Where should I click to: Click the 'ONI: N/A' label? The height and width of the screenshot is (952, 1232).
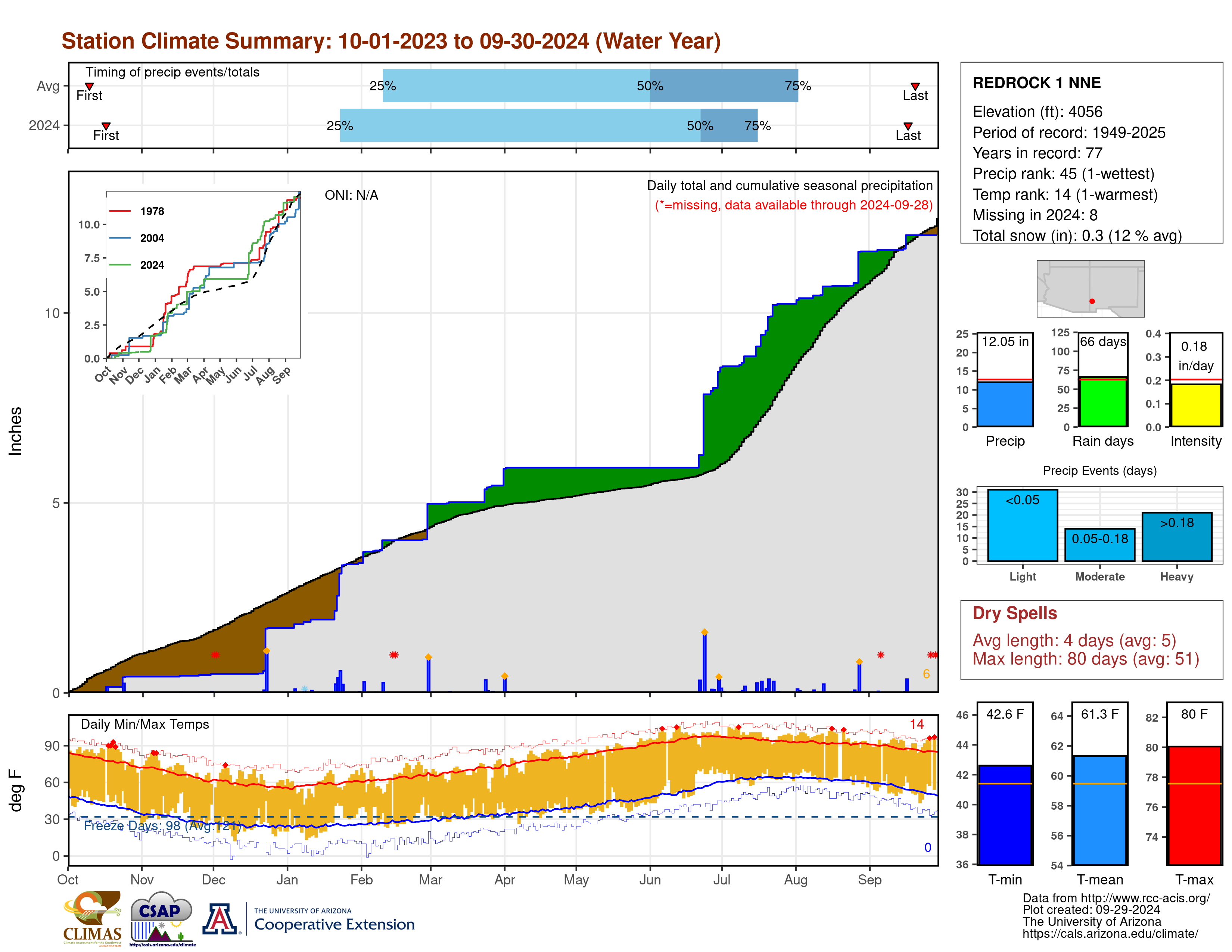click(x=351, y=195)
